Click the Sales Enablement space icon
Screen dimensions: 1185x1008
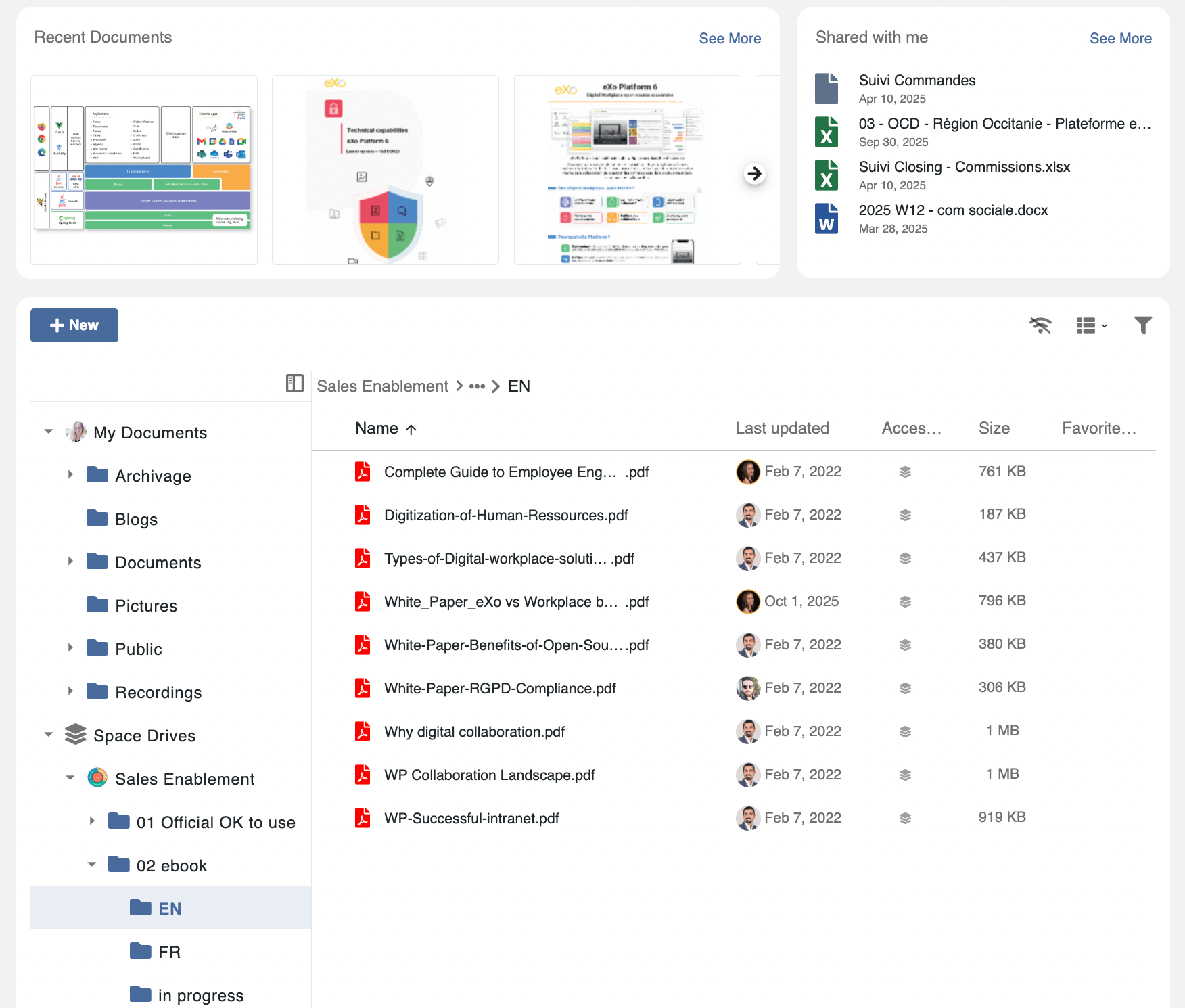pos(97,778)
